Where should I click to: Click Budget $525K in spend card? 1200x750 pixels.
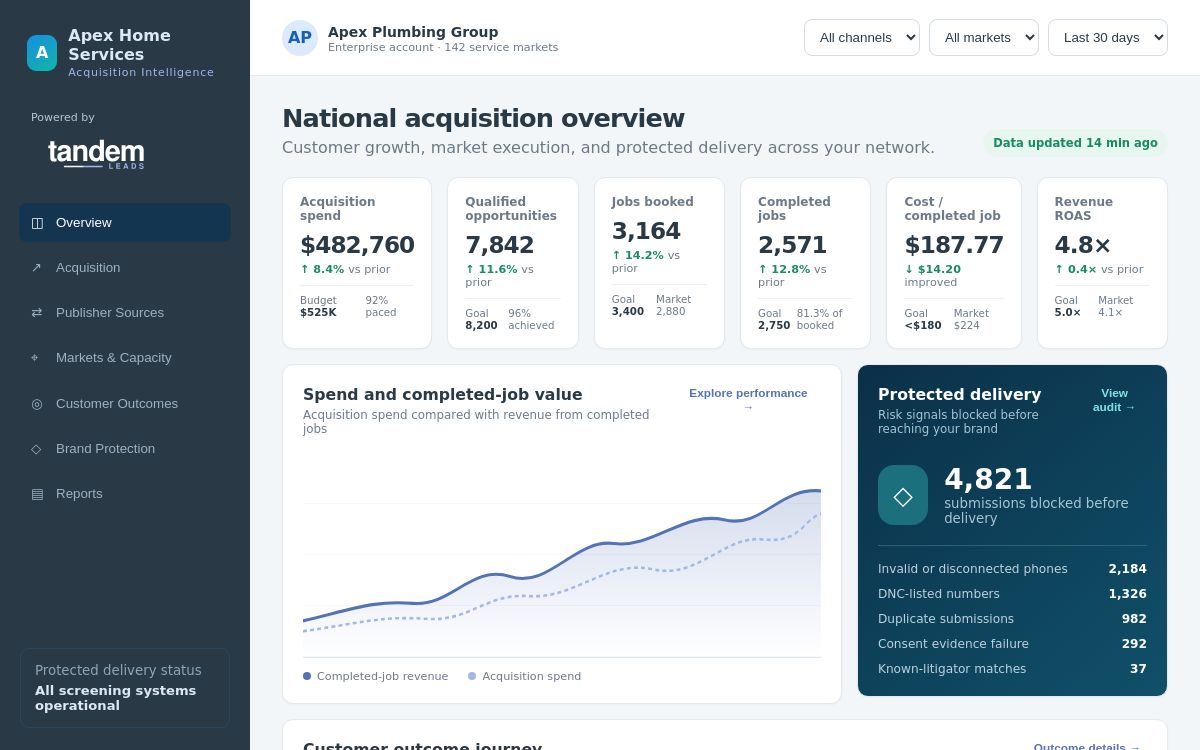(x=319, y=306)
